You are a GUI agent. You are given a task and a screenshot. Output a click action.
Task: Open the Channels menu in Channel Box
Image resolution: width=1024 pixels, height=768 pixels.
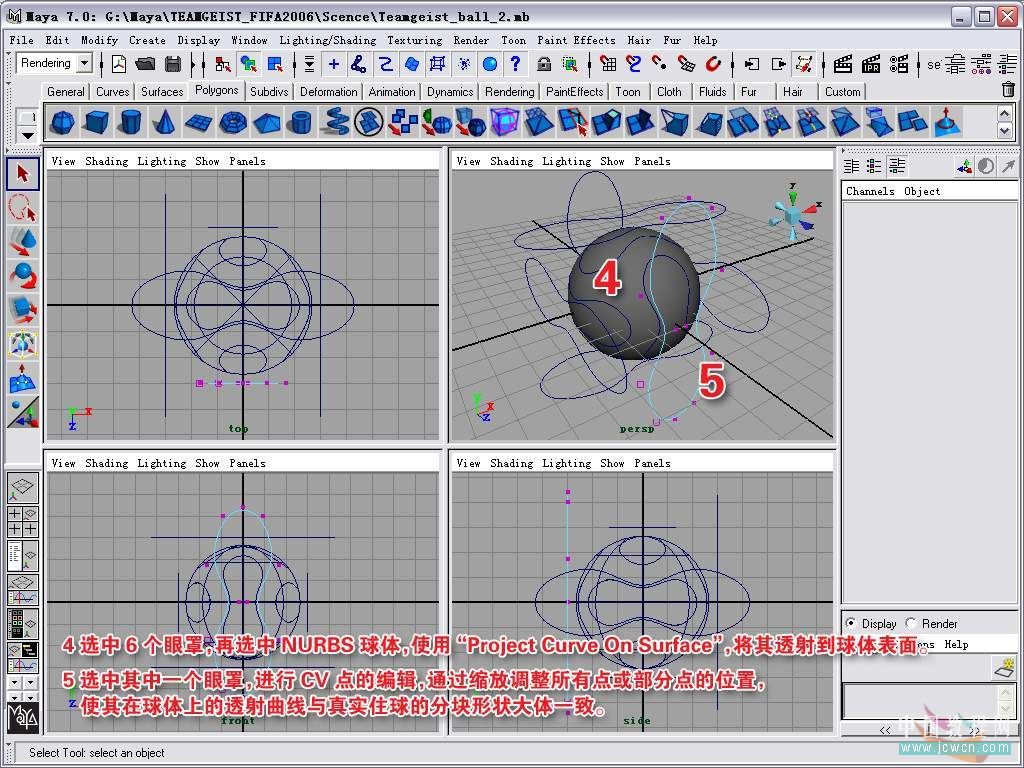870,191
